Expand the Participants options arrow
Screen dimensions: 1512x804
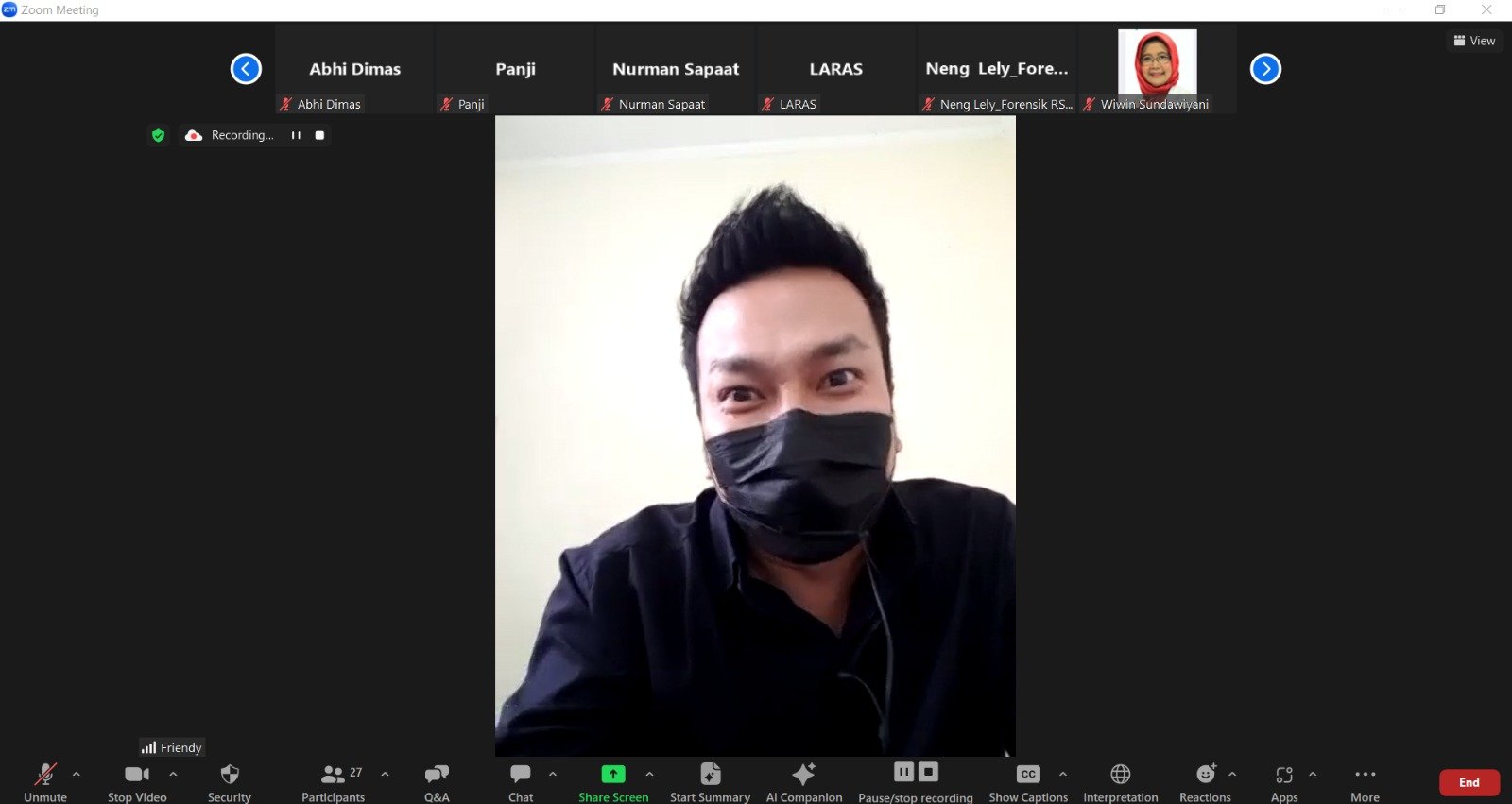[385, 774]
